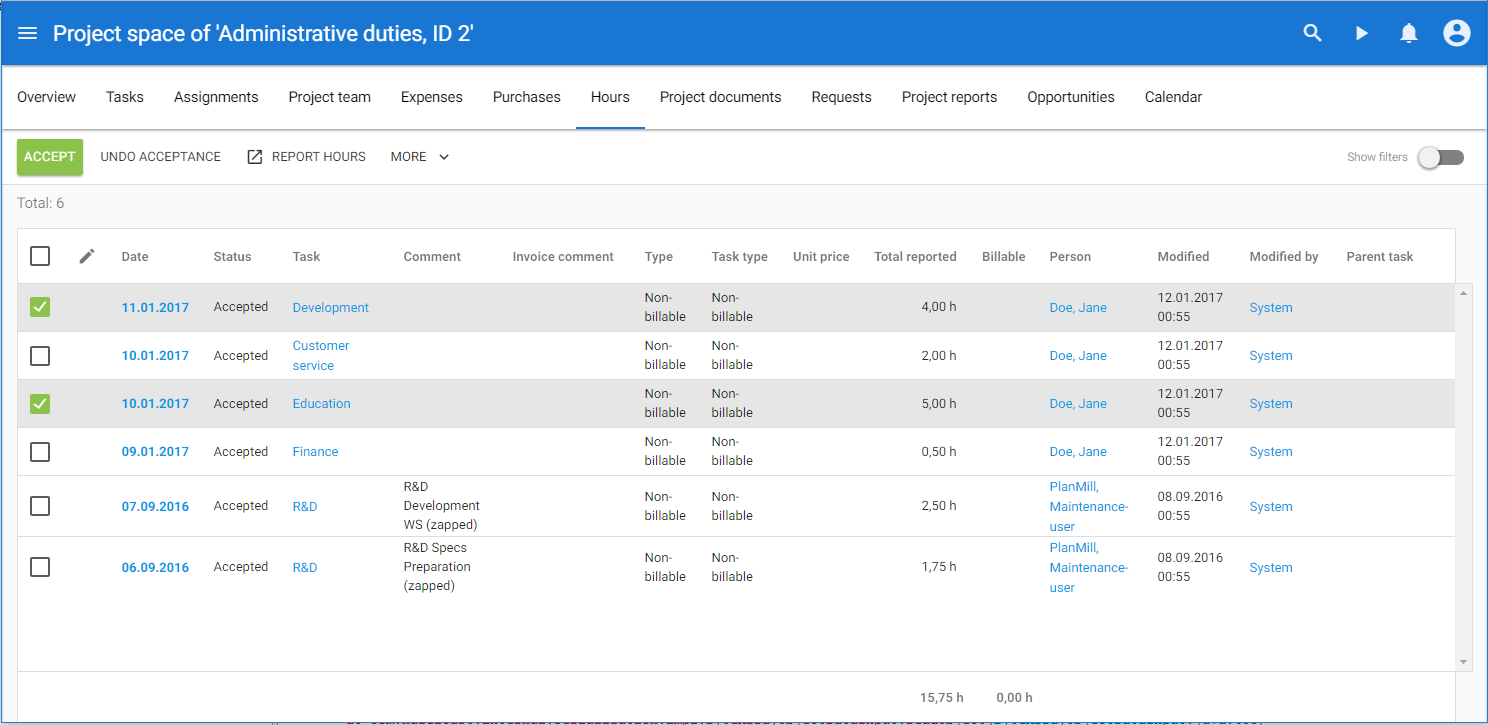Start the timer play icon
Screen dimensions: 1488x725
click(1361, 33)
